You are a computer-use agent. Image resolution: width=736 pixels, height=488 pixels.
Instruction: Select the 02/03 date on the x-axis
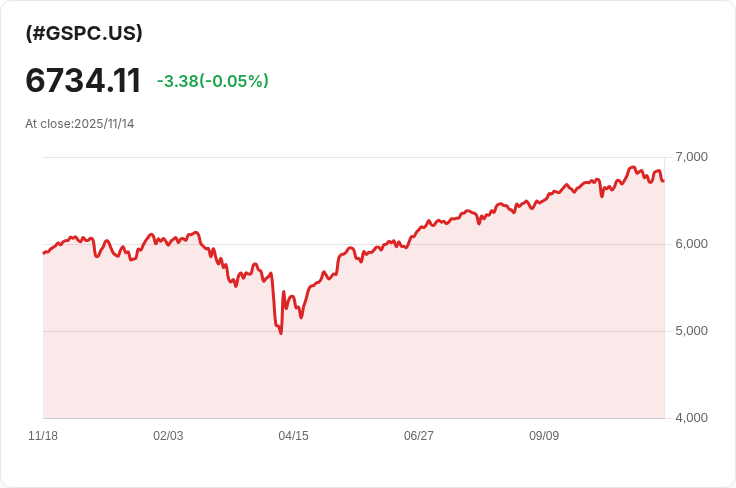[168, 436]
